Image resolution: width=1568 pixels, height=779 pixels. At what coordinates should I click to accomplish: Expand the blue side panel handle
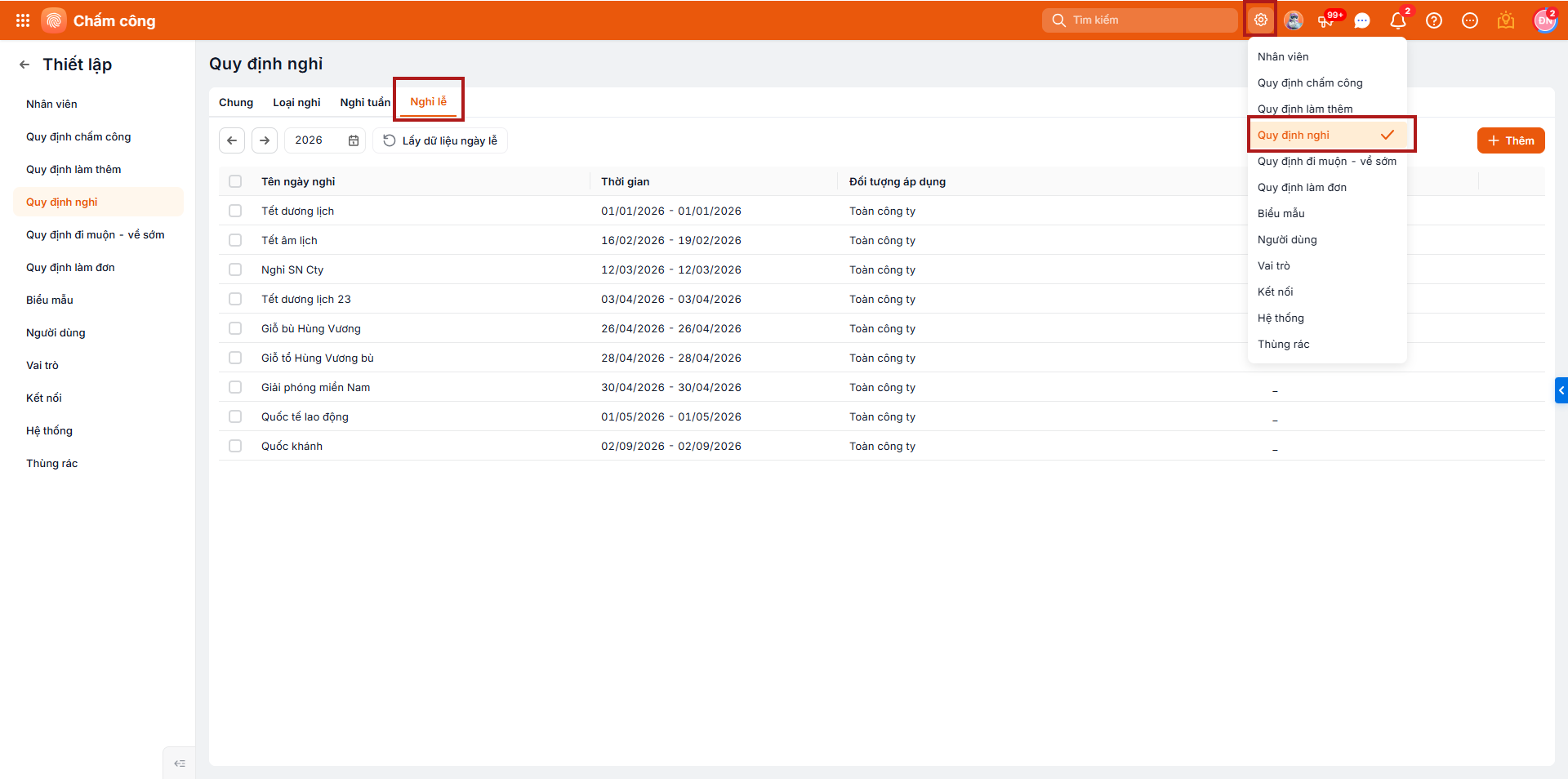coord(1561,390)
